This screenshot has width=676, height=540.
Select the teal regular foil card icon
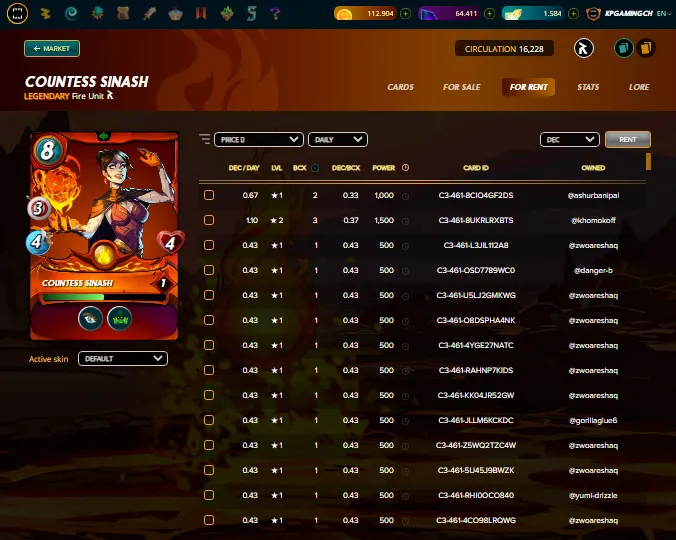[623, 48]
